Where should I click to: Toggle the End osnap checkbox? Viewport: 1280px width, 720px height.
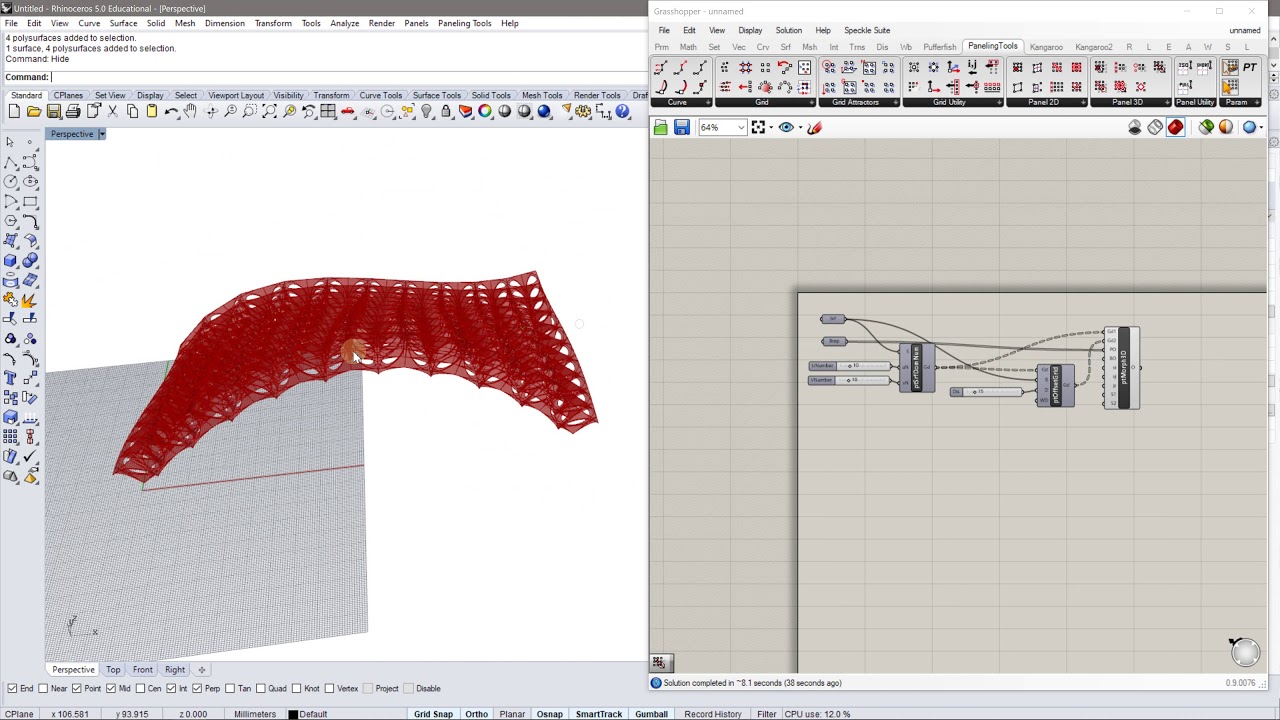click(x=12, y=688)
